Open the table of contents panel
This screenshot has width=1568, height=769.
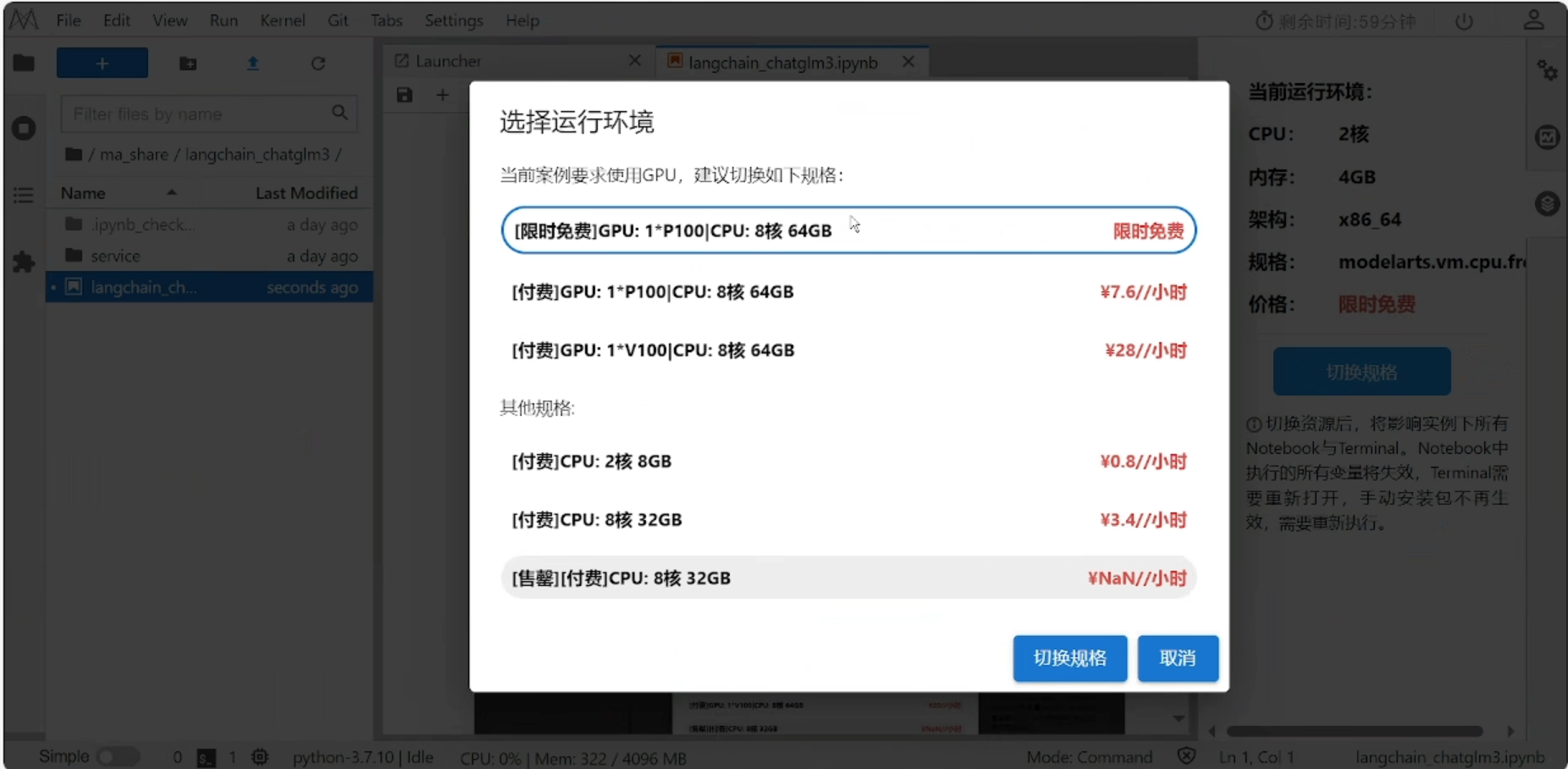pos(23,195)
